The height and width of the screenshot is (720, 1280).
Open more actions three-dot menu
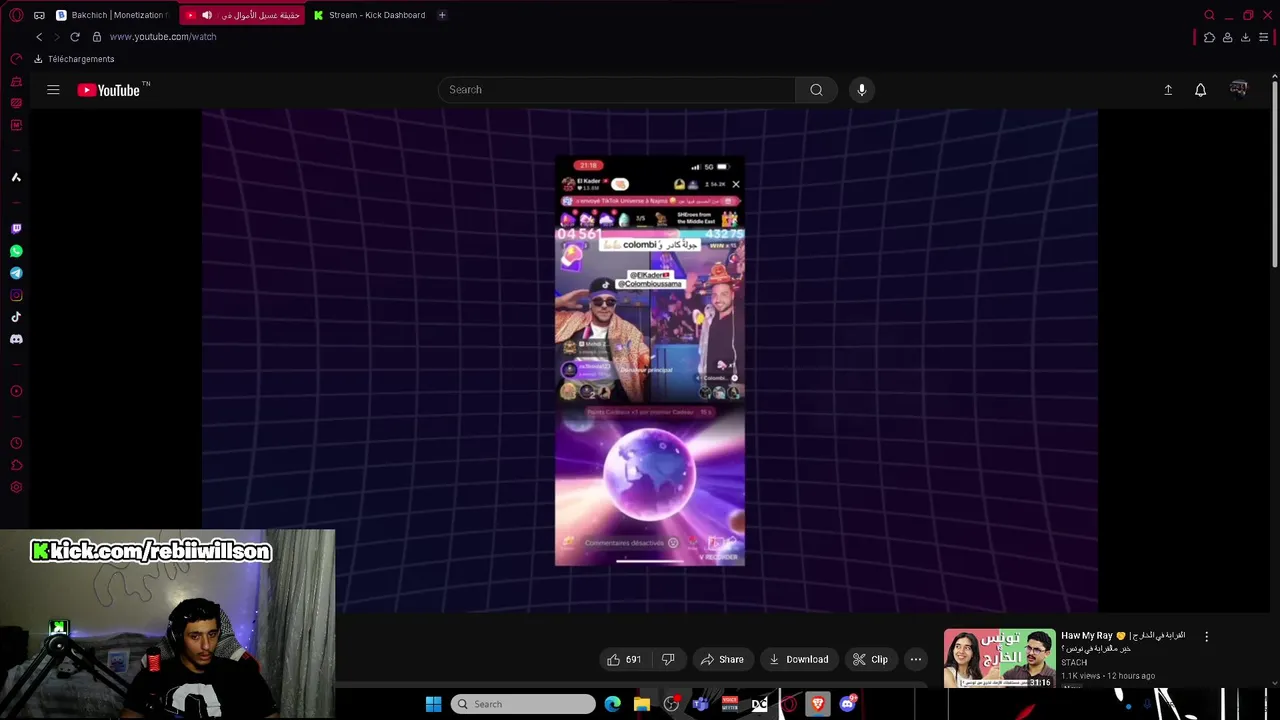pyautogui.click(x=916, y=659)
